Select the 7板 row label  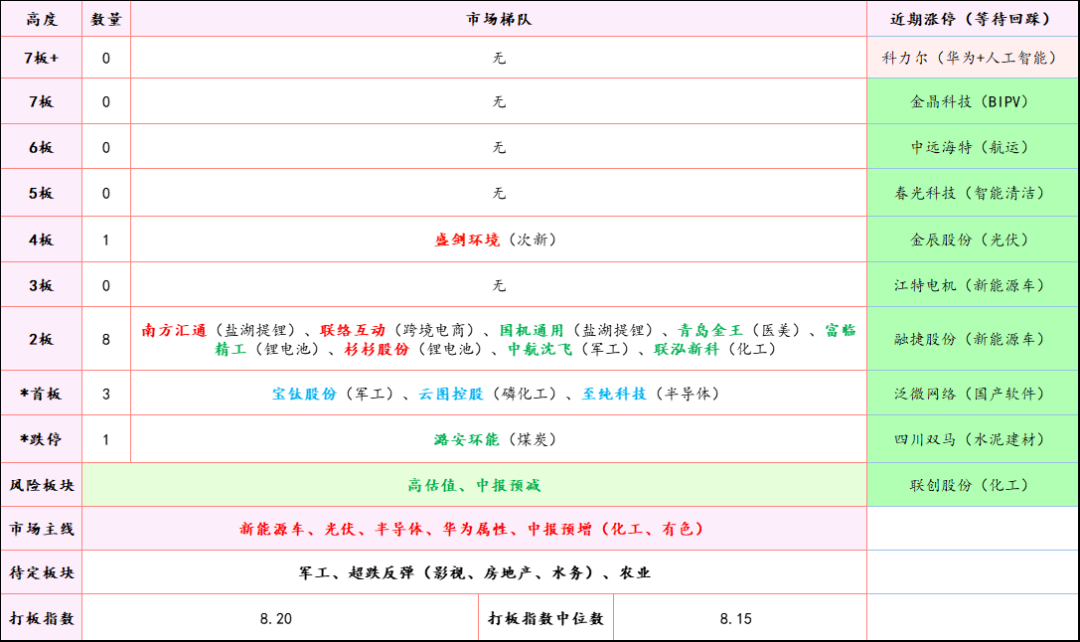(41, 101)
